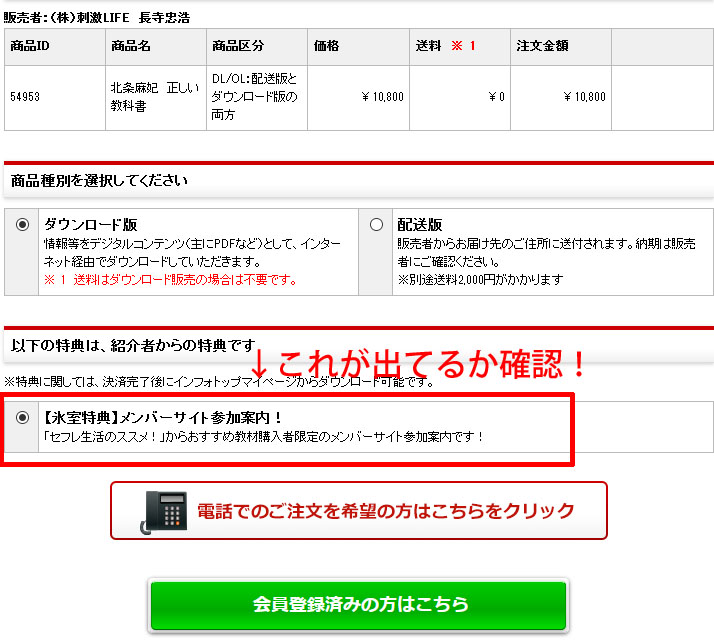Click the product ID 54953 cell
The image size is (714, 640).
(x=26, y=97)
